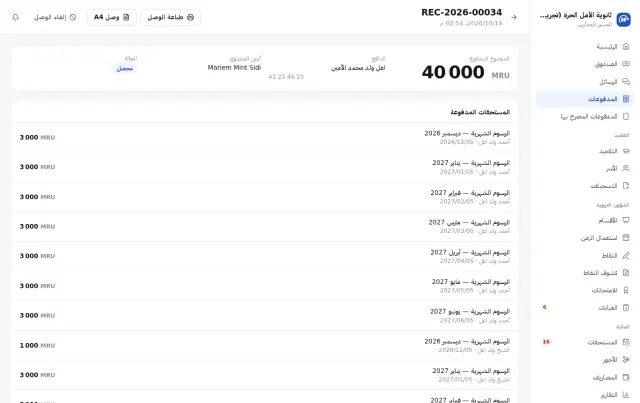Open 'استعمال الزمن' timetable icon in sidebar

626,238
